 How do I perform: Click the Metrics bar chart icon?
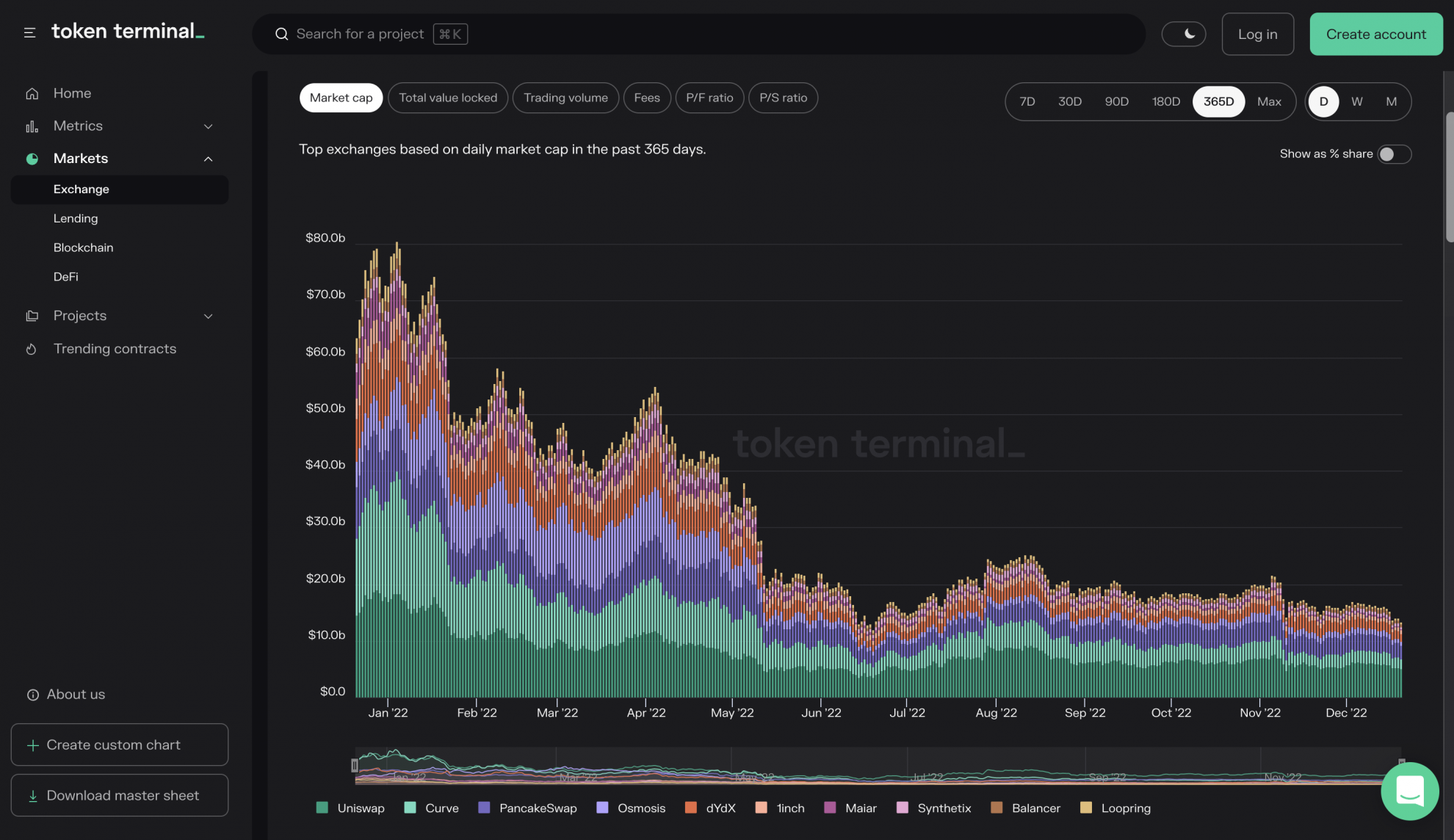(32, 126)
